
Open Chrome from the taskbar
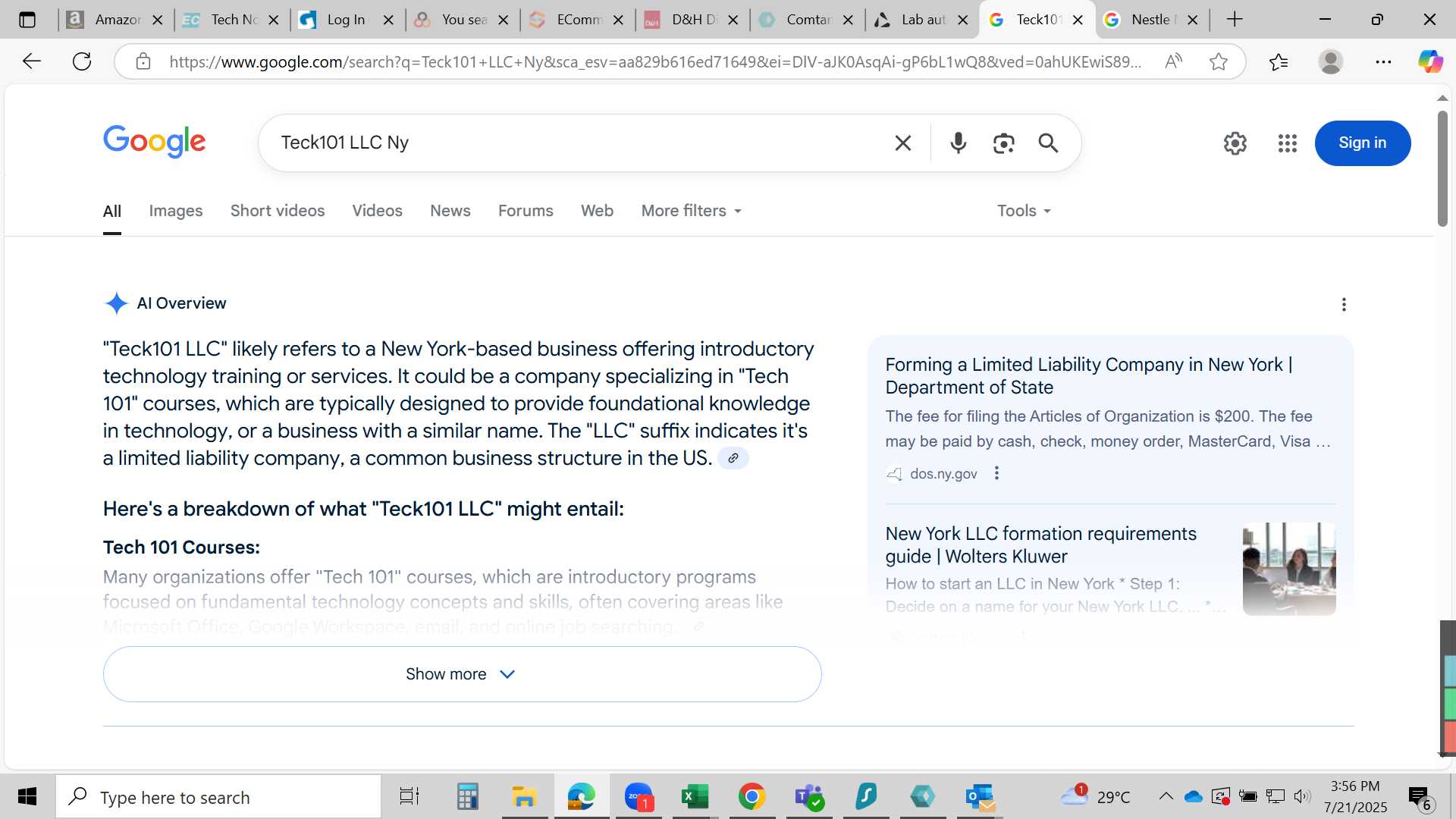(752, 796)
